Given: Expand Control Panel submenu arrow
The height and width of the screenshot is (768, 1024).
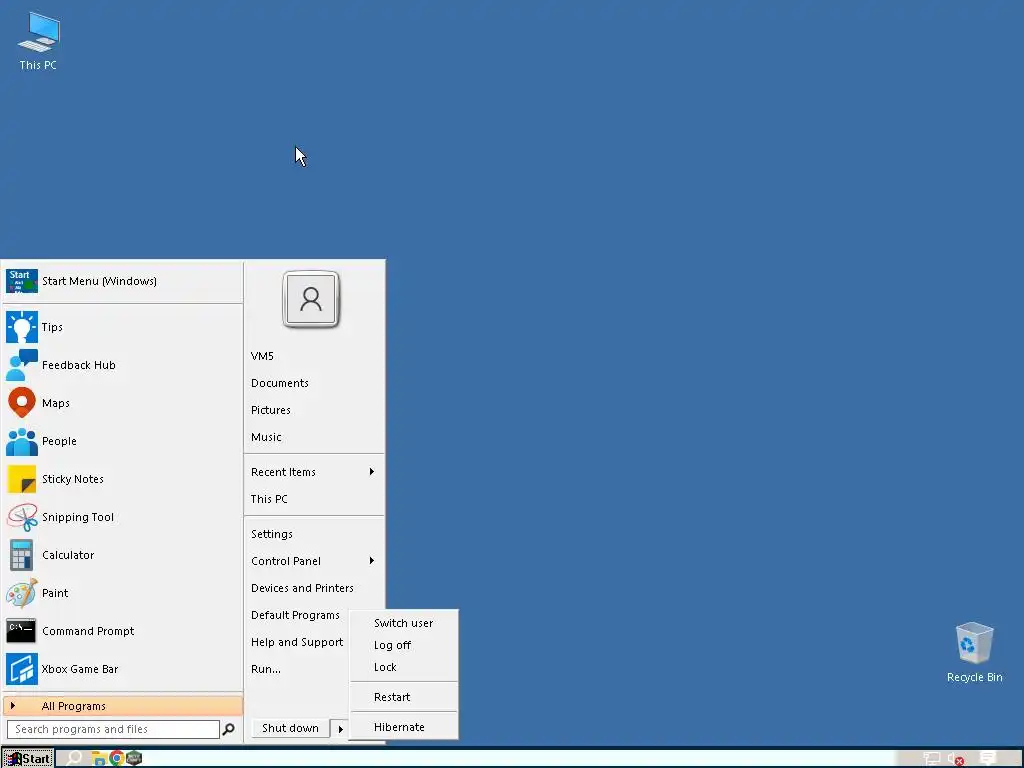Looking at the screenshot, I should point(372,560).
